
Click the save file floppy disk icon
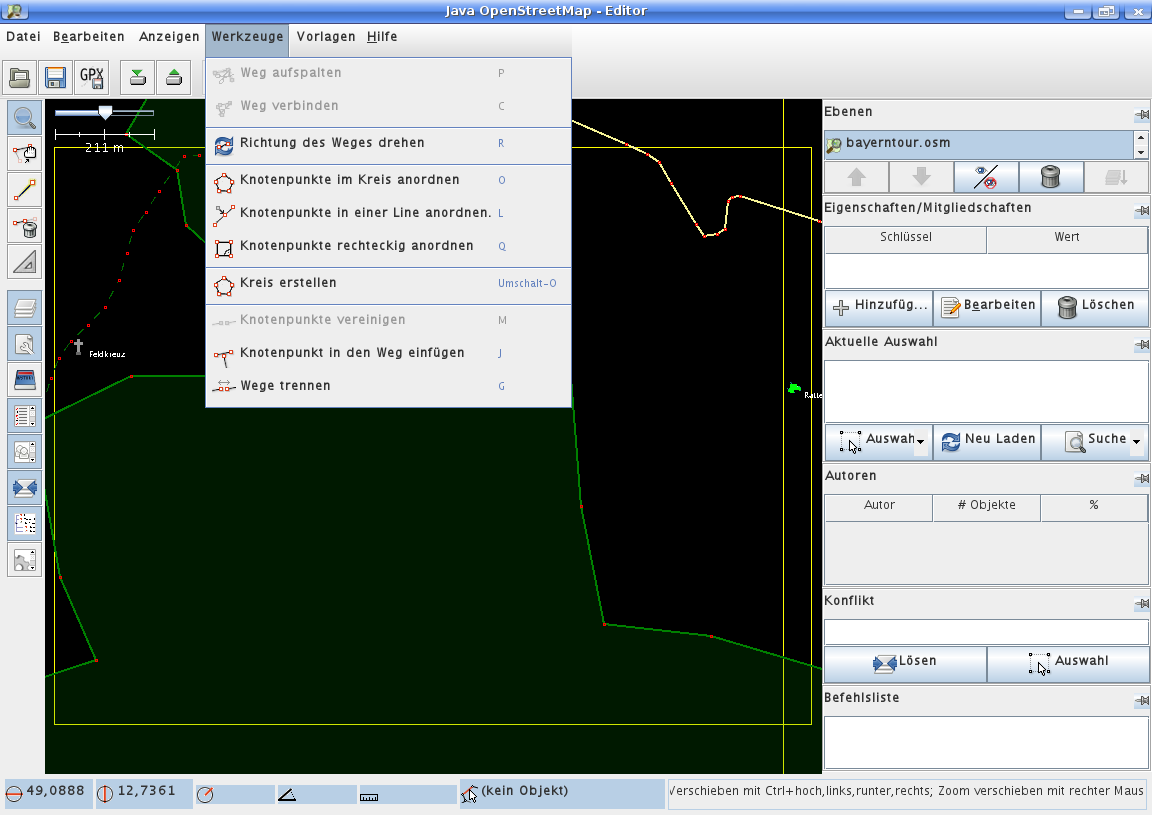[56, 77]
